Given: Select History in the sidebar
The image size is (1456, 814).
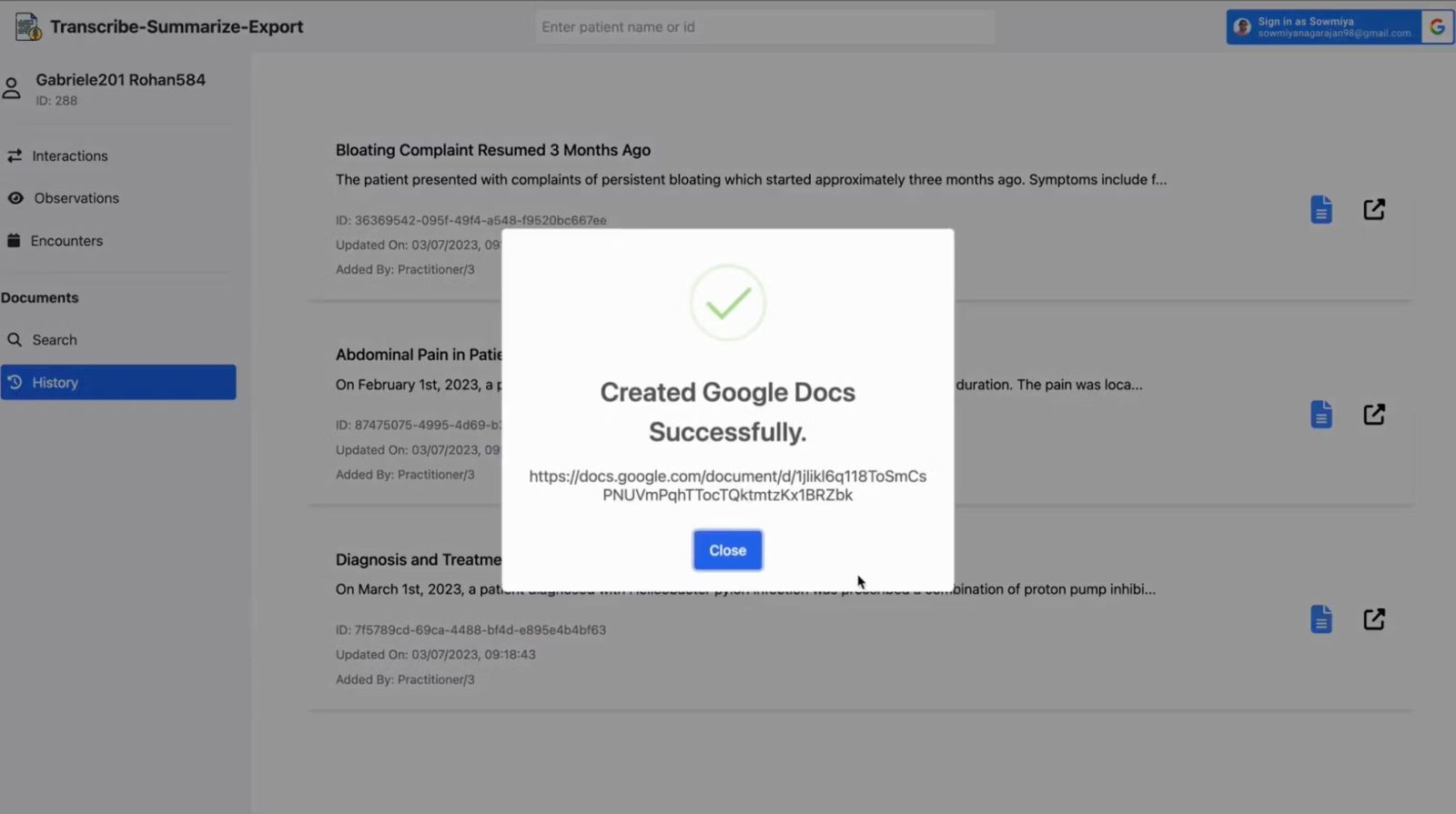Looking at the screenshot, I should 118,382.
